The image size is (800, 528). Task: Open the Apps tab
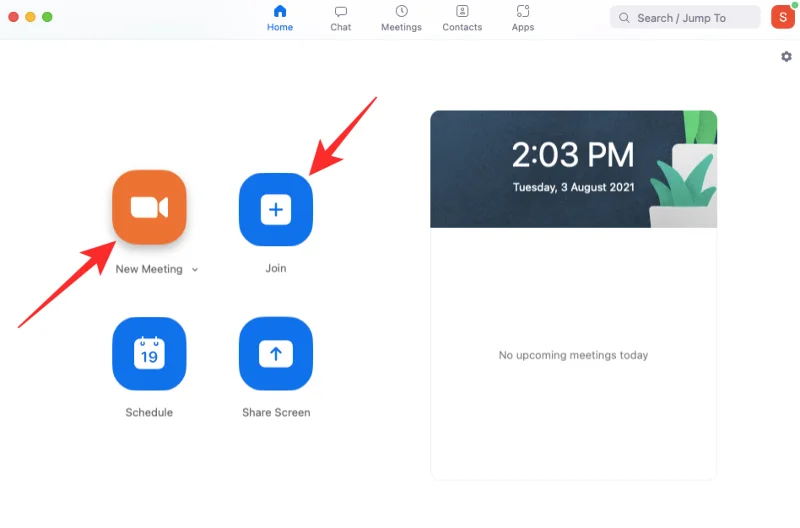[523, 18]
